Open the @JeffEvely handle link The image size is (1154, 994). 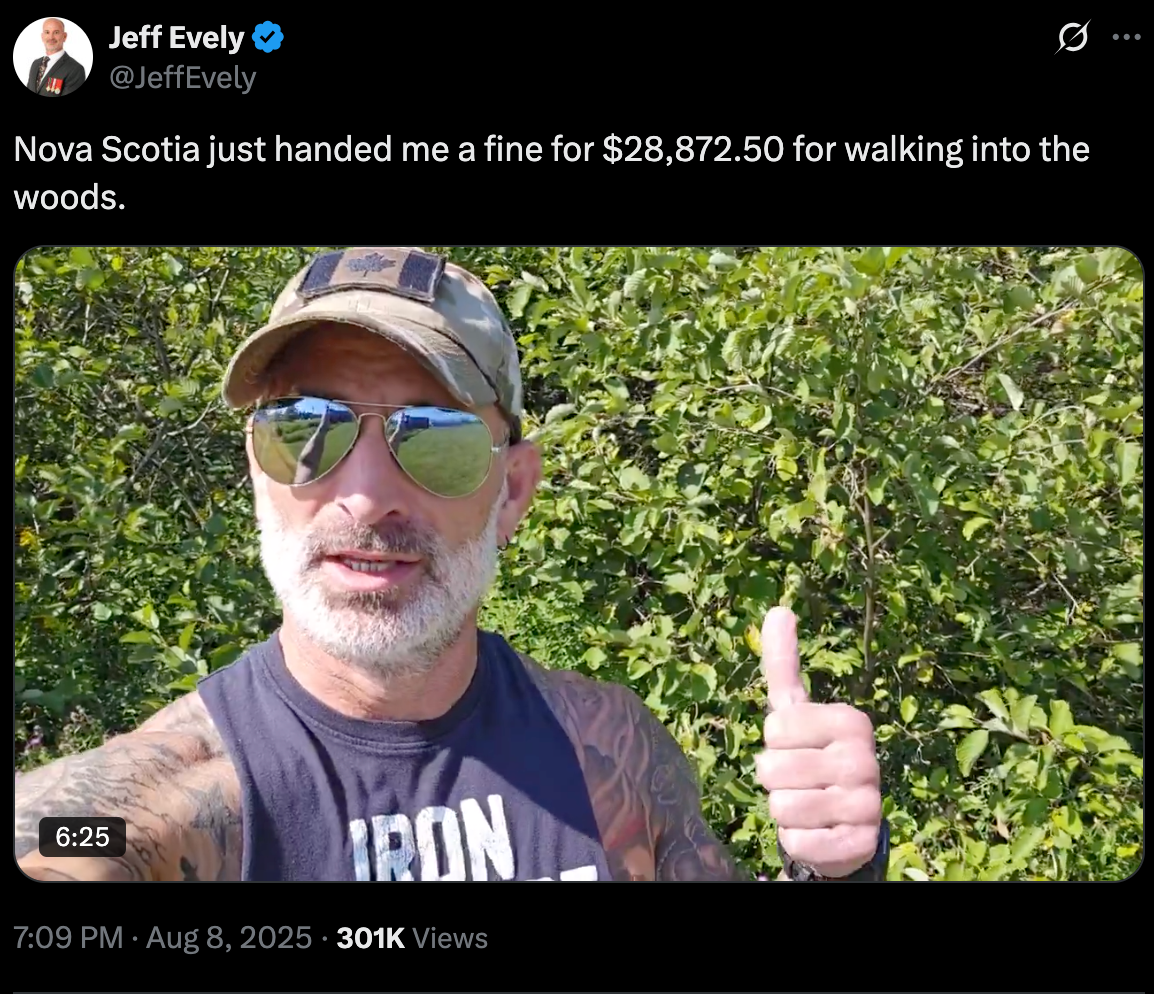coord(183,77)
